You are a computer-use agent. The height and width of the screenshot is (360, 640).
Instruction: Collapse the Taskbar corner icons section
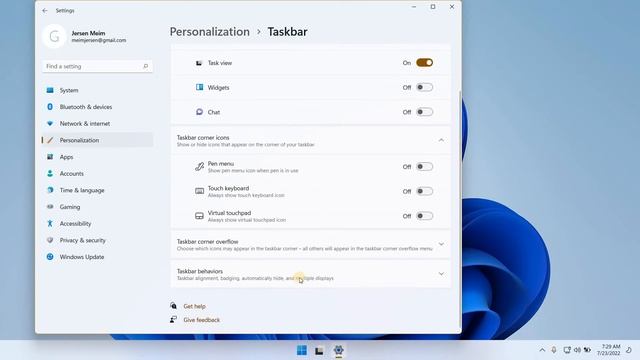pos(441,140)
